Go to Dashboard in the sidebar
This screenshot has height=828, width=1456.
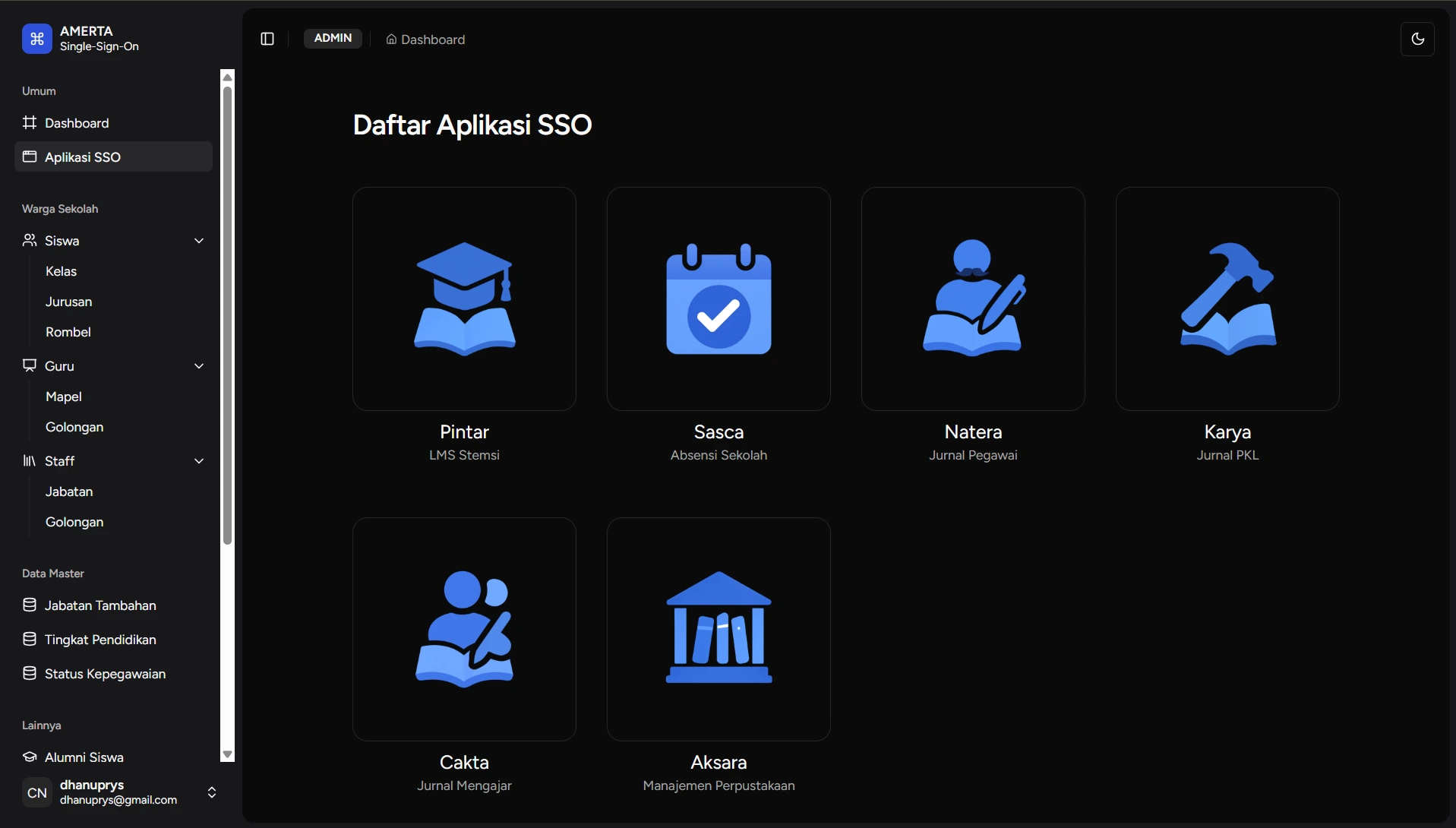(x=76, y=122)
